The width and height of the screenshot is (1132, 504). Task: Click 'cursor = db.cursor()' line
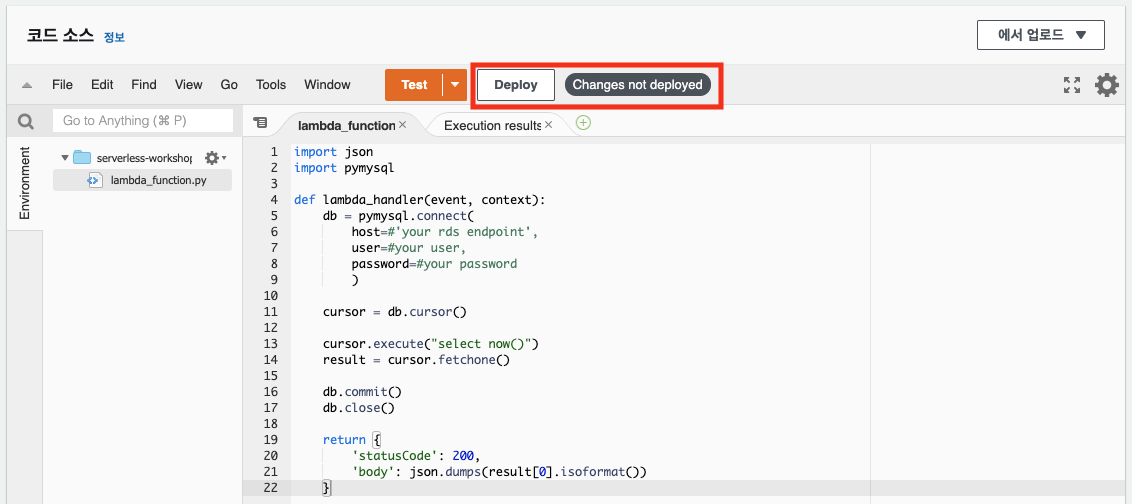395,312
